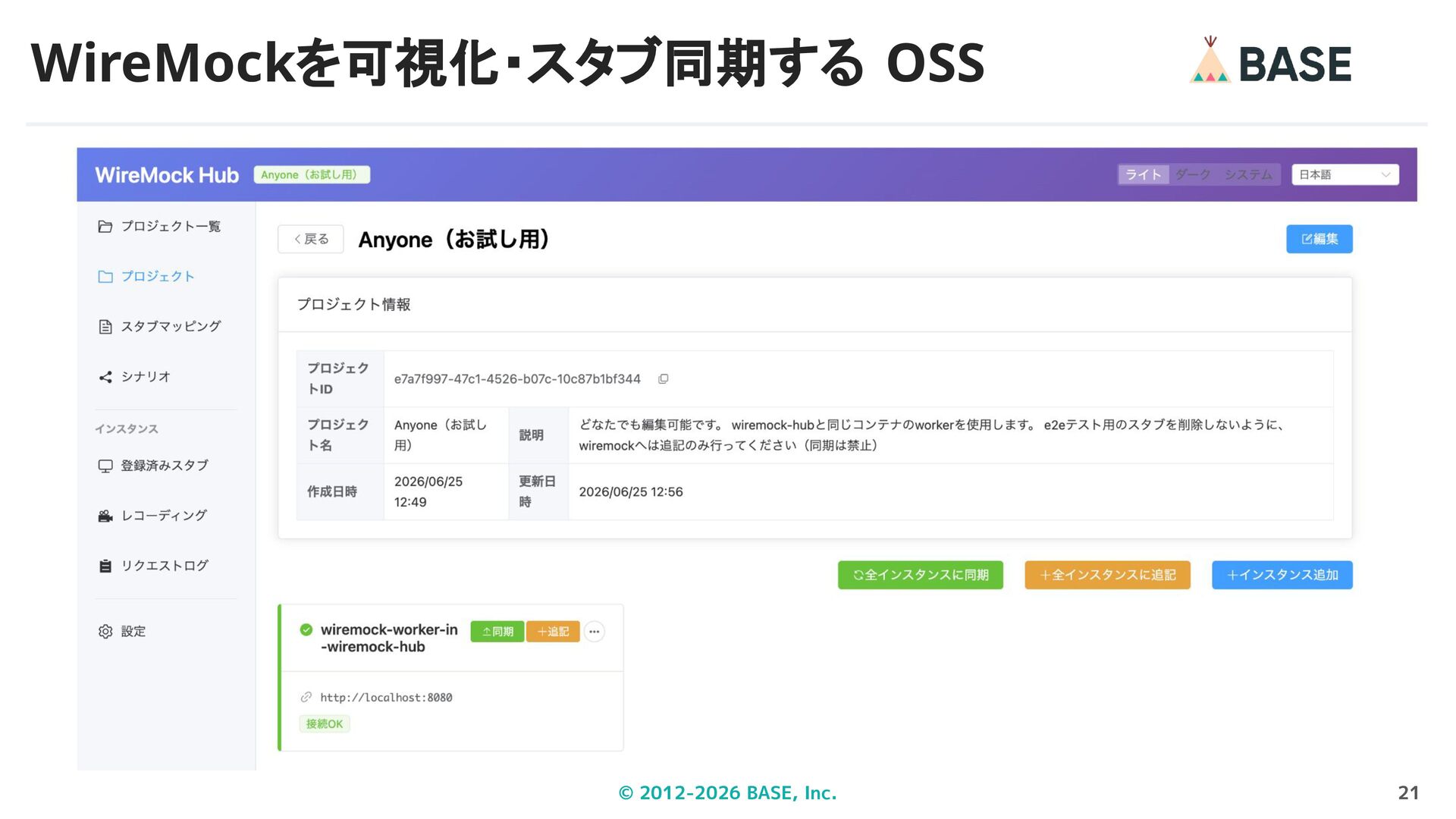This screenshot has height=819, width=1456.
Task: Click the 接続OK status tag
Action: tap(325, 724)
